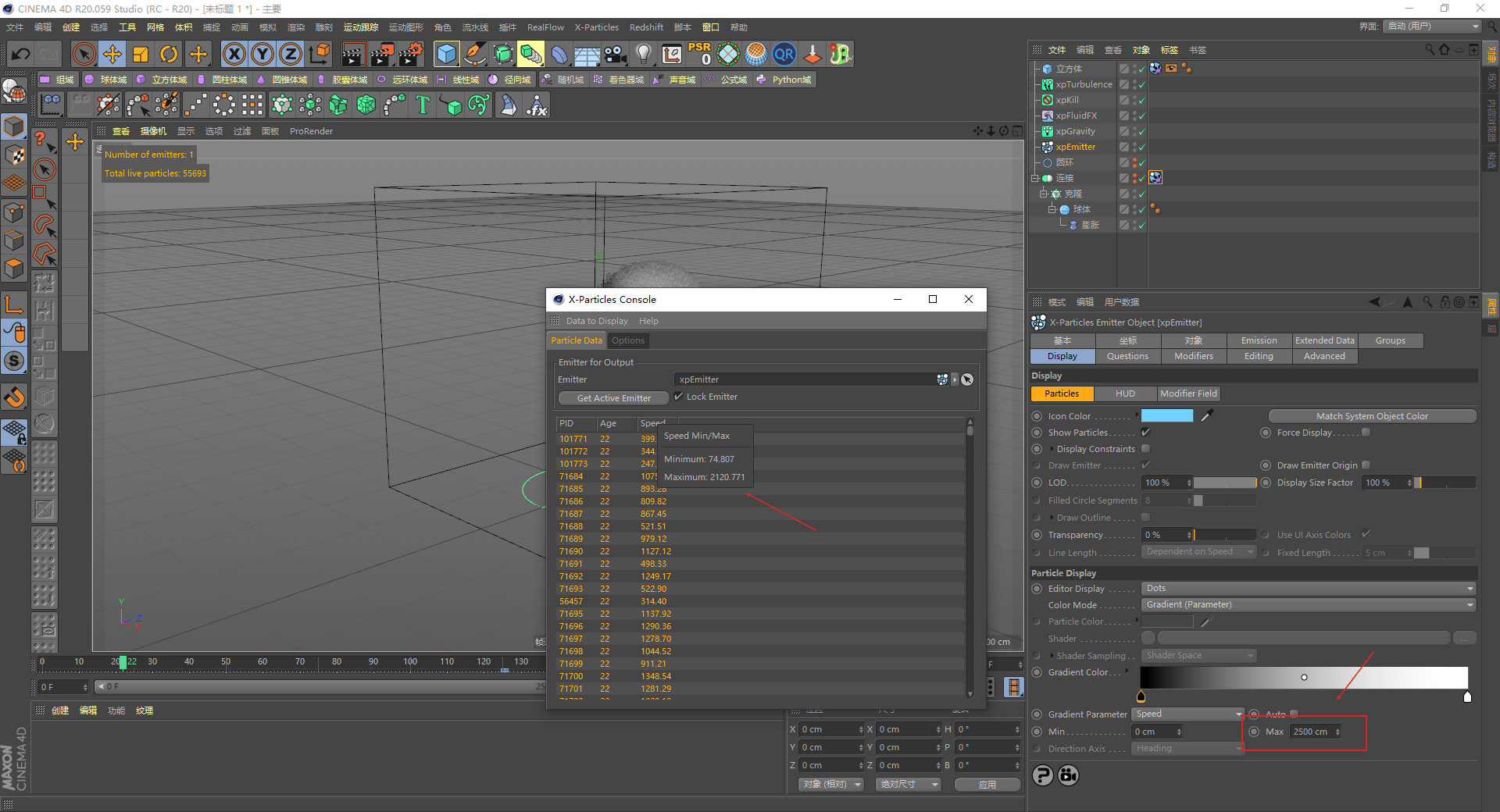Select the xpTurbulence object in tree
This screenshot has width=1500, height=812.
[1084, 84]
